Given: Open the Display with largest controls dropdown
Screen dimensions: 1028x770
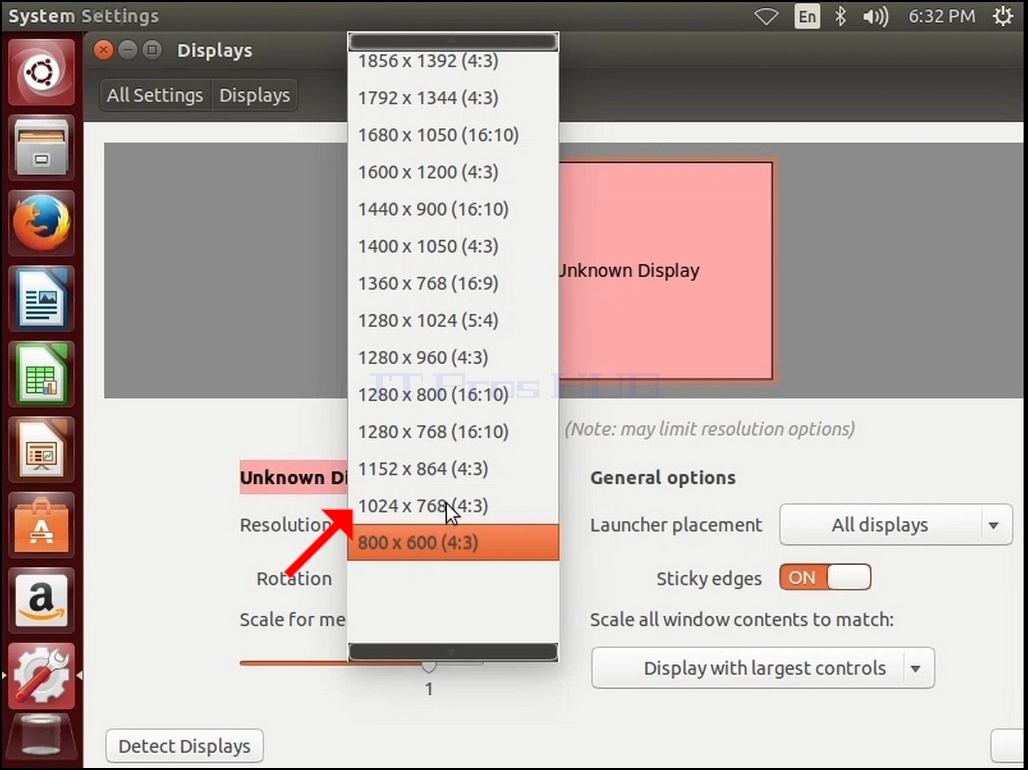Looking at the screenshot, I should 762,668.
